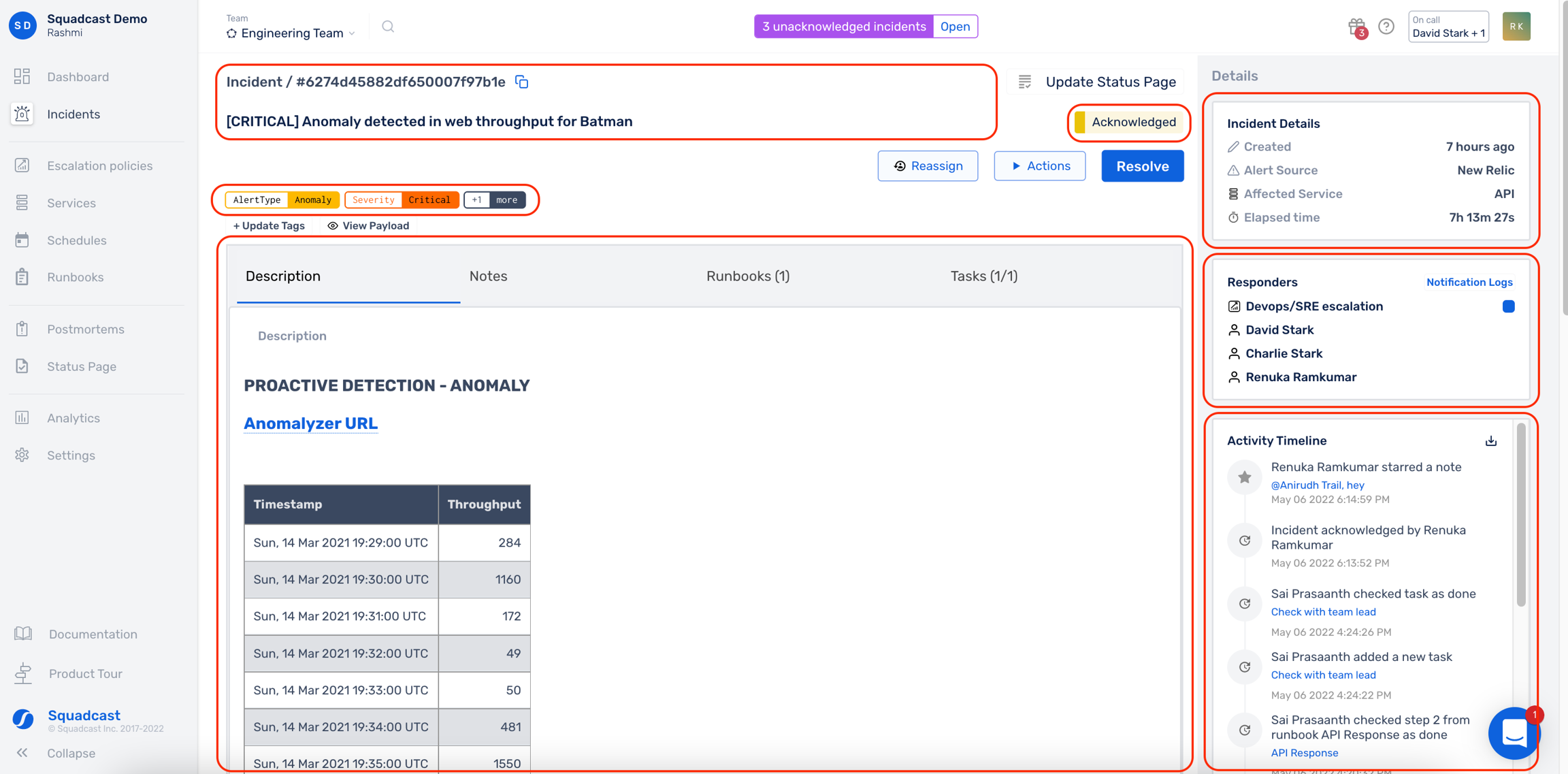Click the Status Page icon in sidebar
Image resolution: width=1568 pixels, height=774 pixels.
[x=22, y=366]
